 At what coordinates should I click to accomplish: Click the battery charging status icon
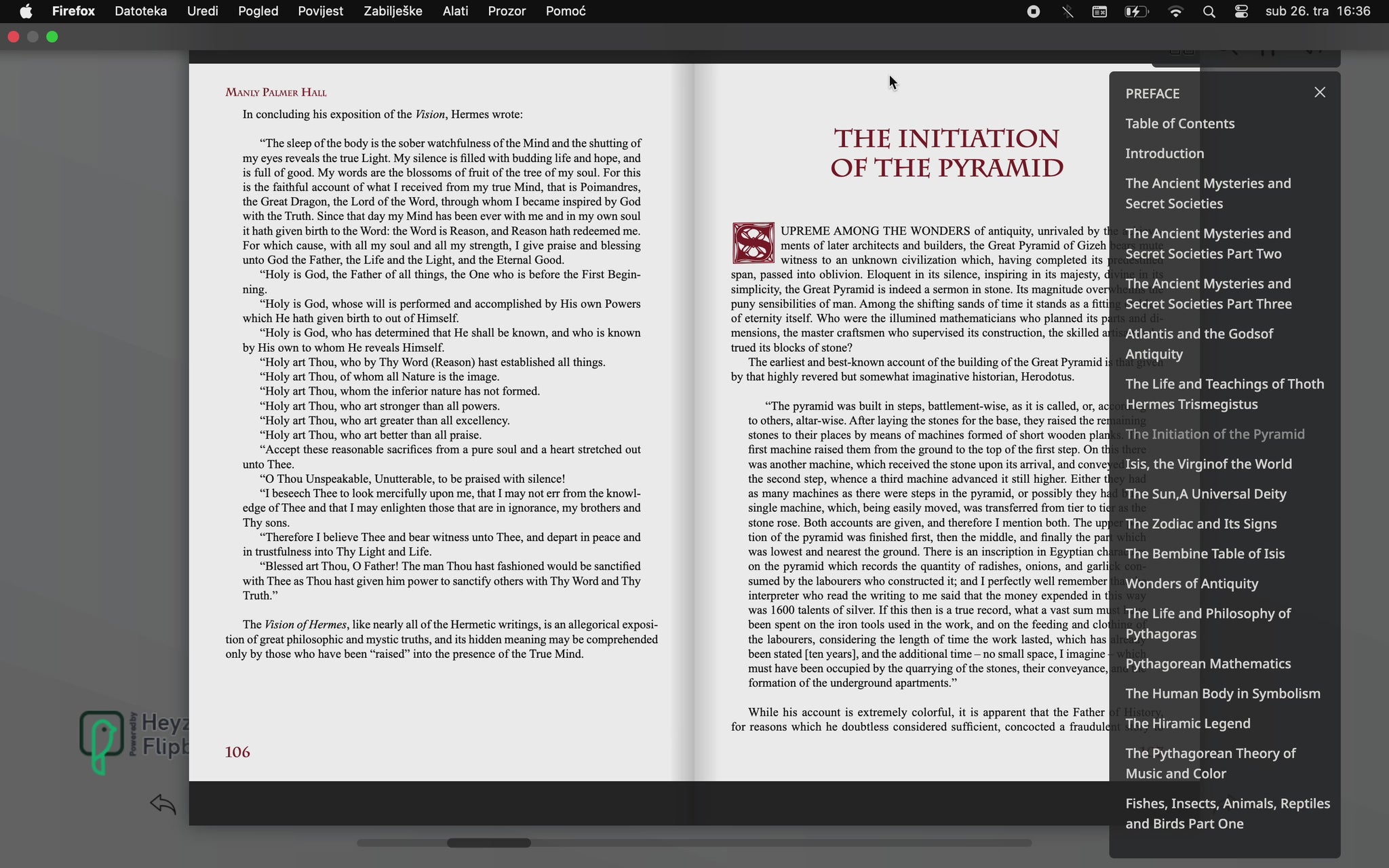pyautogui.click(x=1137, y=12)
